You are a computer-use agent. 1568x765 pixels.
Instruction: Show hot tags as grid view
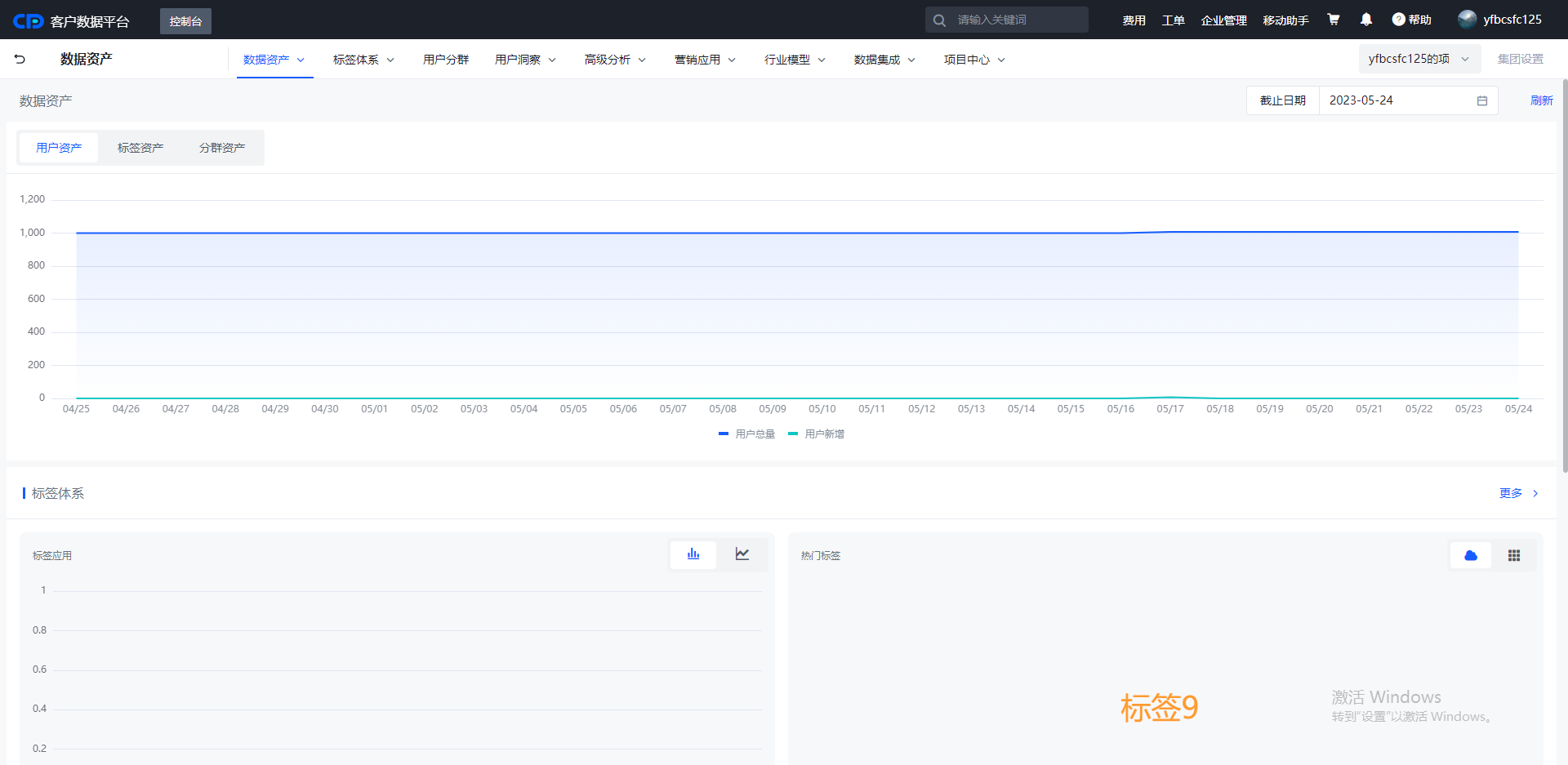pos(1514,555)
